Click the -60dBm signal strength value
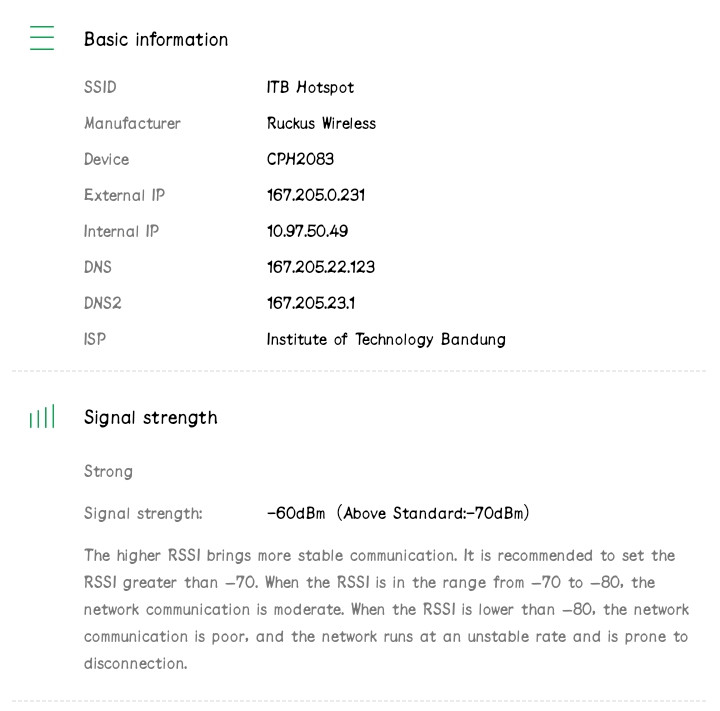 [x=297, y=514]
